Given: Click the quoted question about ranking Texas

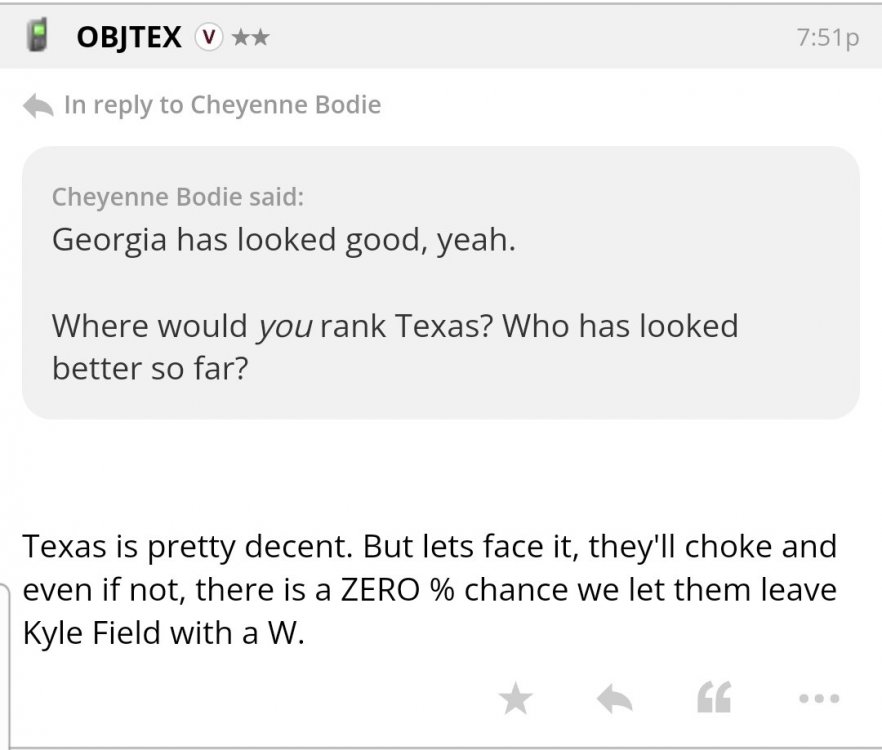Looking at the screenshot, I should point(394,346).
